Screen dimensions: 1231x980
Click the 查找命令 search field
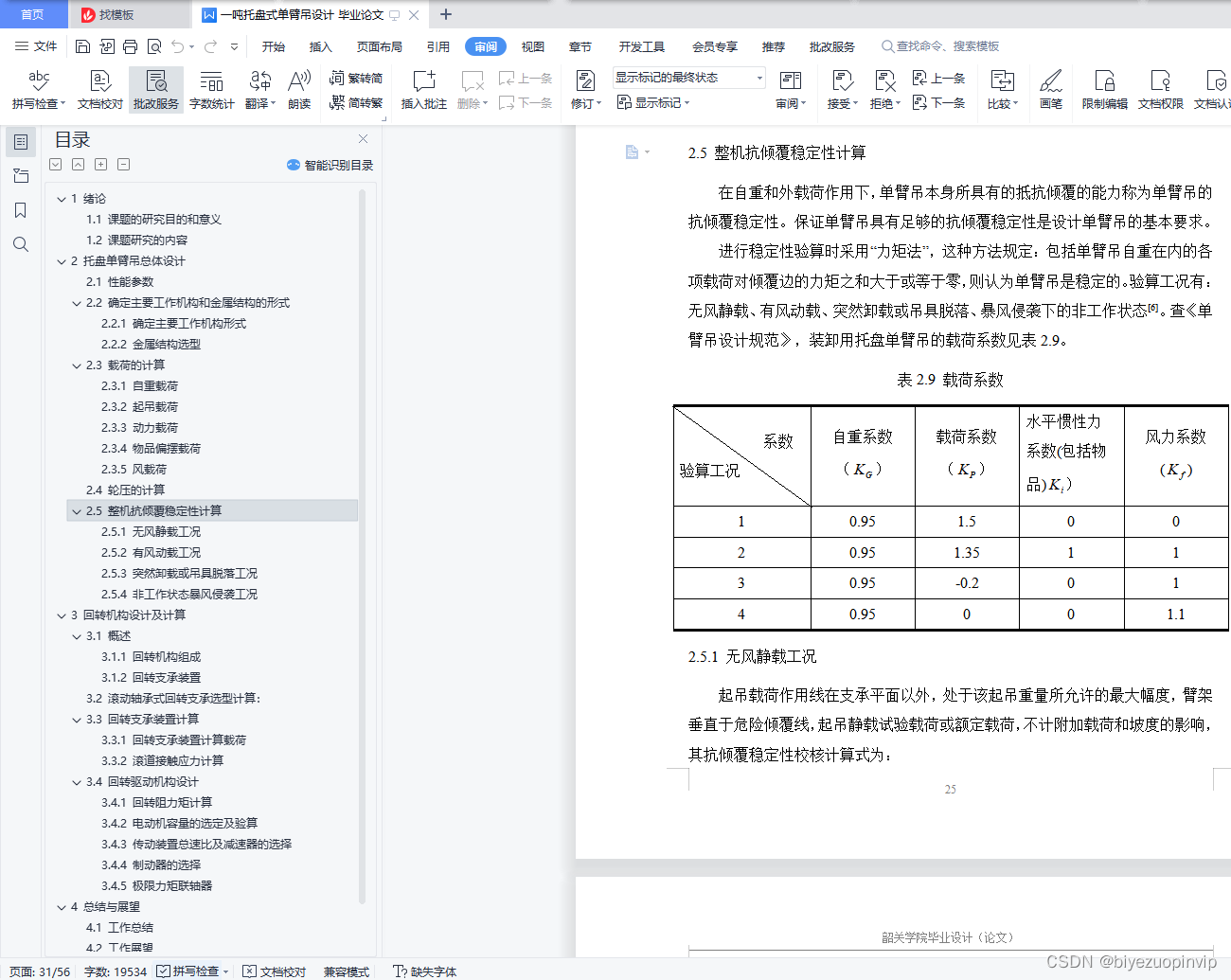click(x=941, y=46)
